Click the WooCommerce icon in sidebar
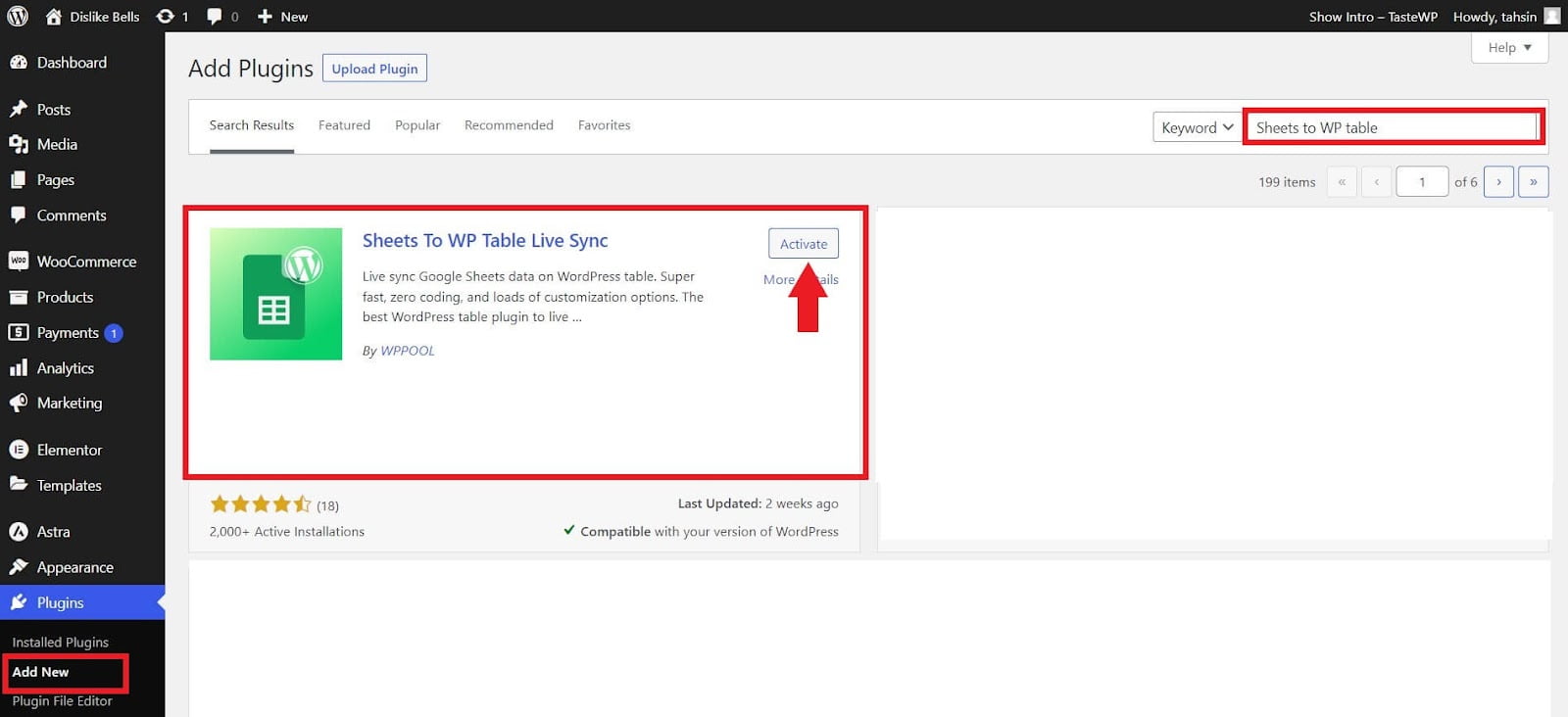Image resolution: width=1568 pixels, height=717 pixels. (19, 261)
